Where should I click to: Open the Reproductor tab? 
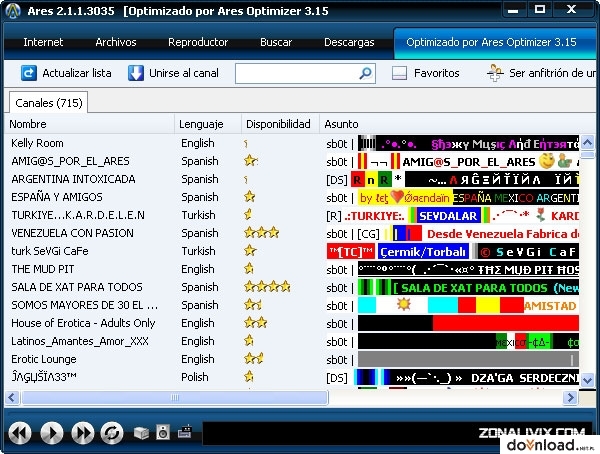pos(198,42)
